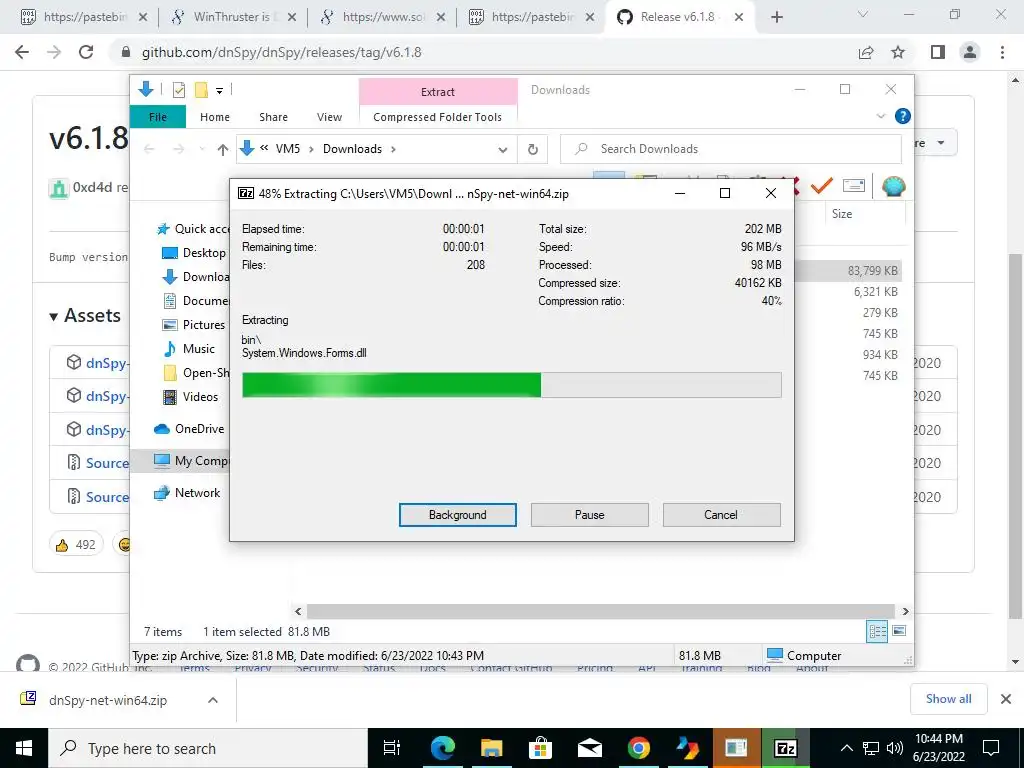
Task: Click the shell icon in Explorer toolbar
Action: (893, 186)
